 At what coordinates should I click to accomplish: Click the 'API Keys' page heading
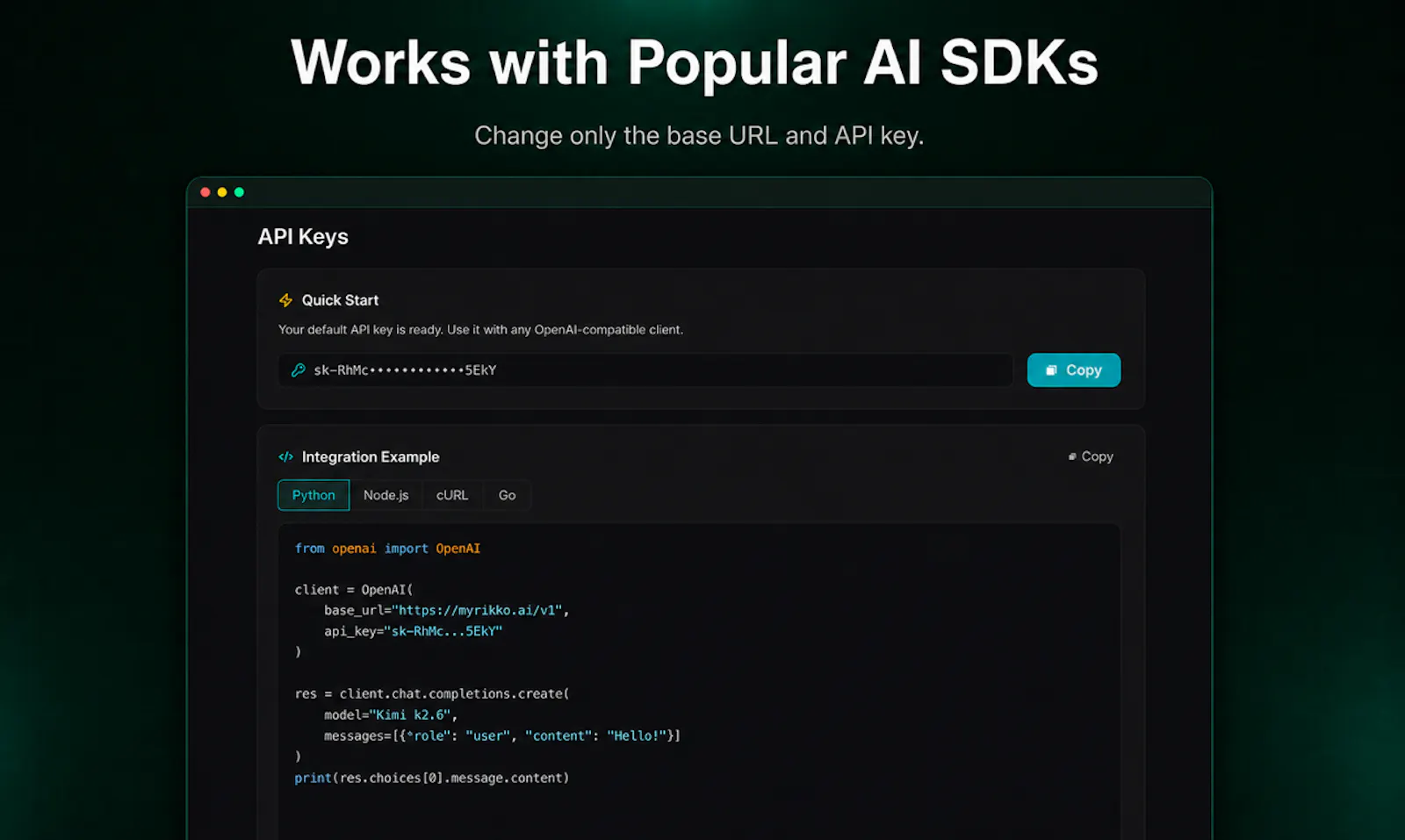(x=303, y=237)
